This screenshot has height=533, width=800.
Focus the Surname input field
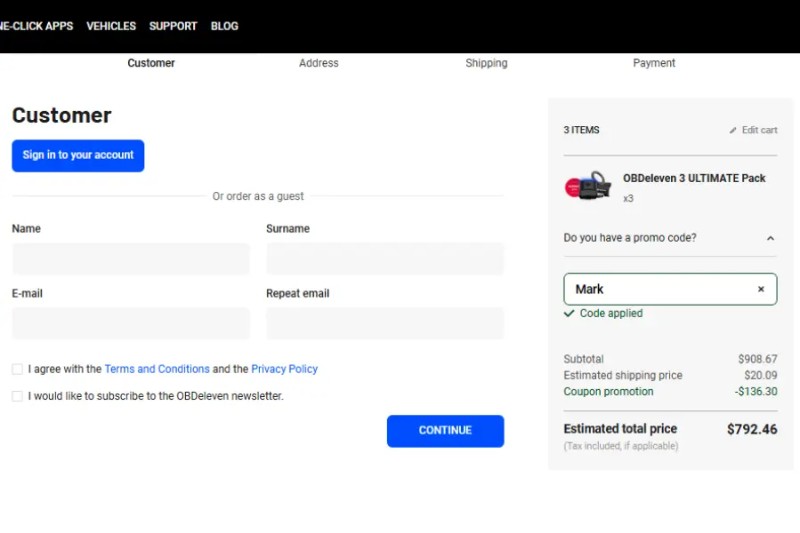[385, 259]
